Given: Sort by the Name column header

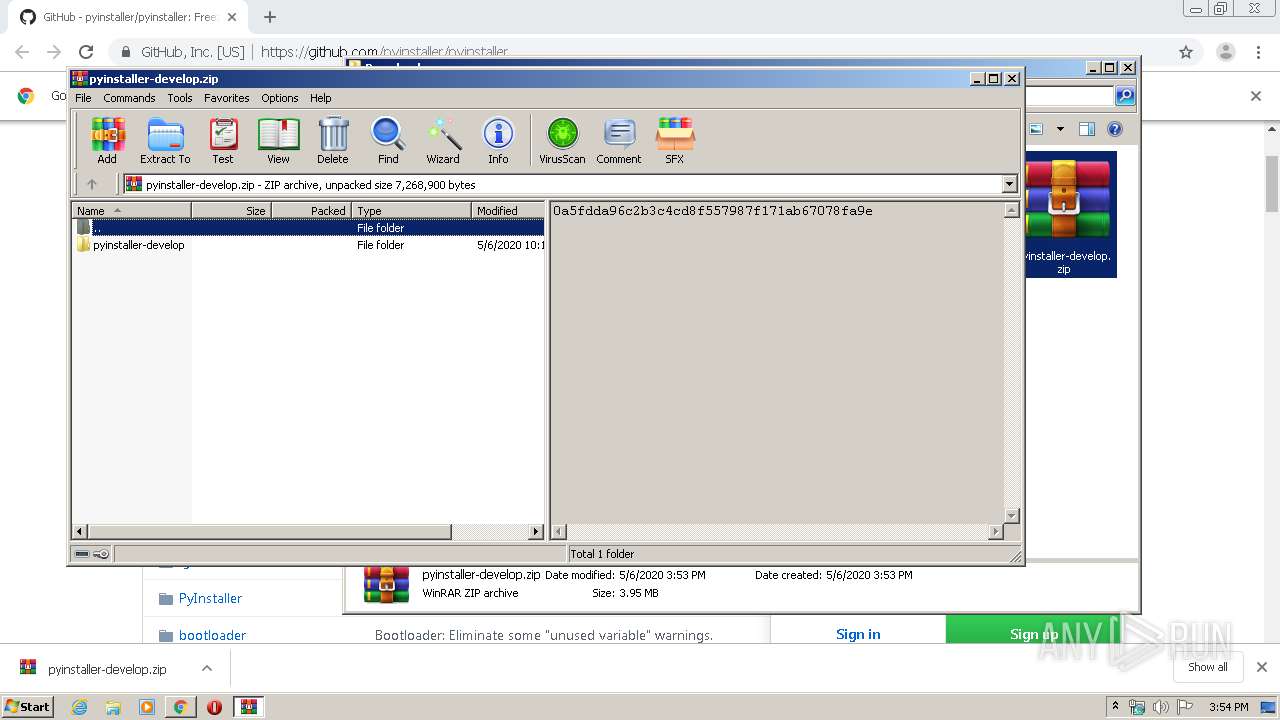Looking at the screenshot, I should pos(131,211).
